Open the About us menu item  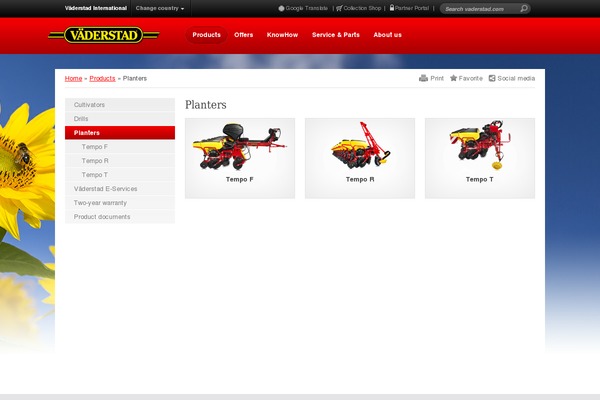[x=388, y=35]
